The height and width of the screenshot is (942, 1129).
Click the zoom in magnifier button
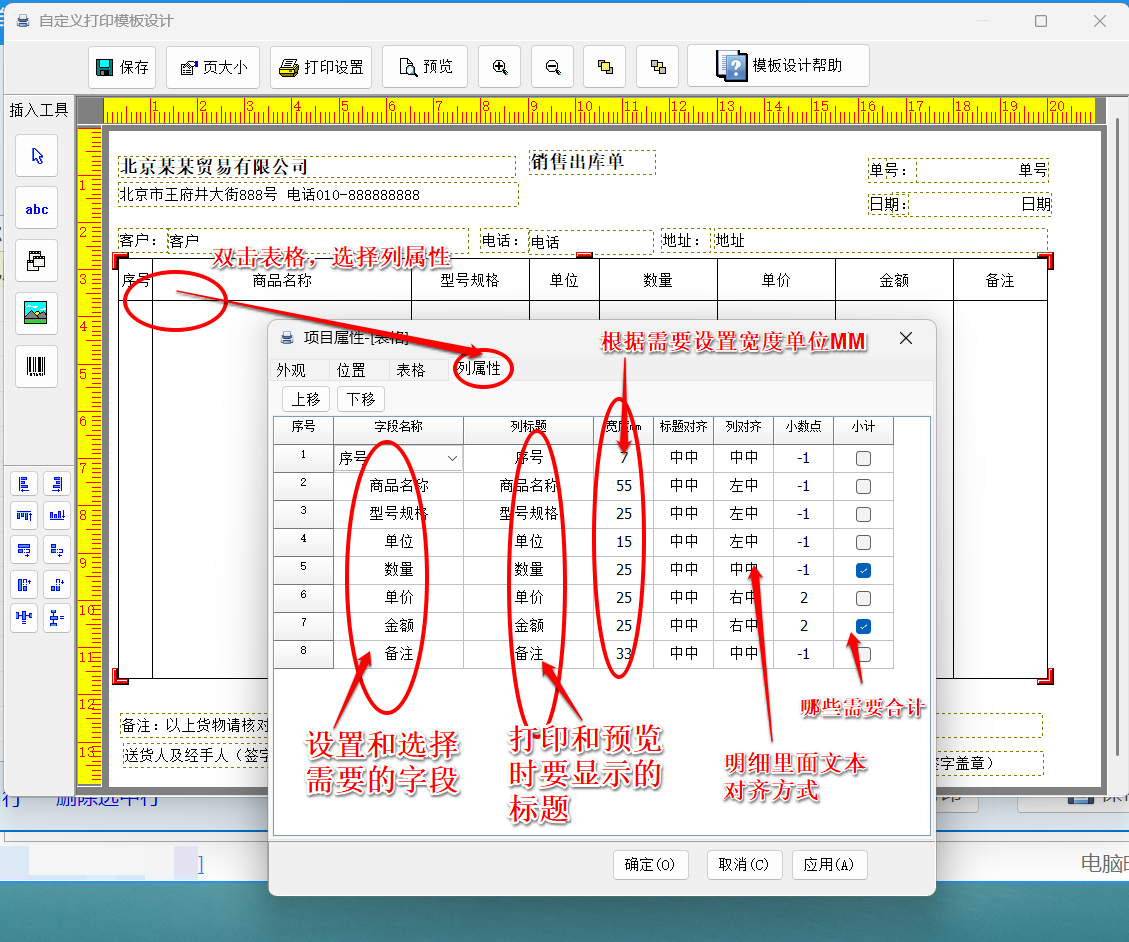click(x=500, y=67)
